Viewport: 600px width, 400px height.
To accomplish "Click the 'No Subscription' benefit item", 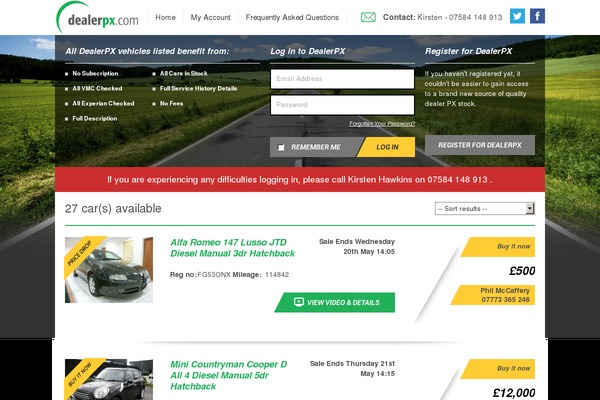I will point(95,73).
